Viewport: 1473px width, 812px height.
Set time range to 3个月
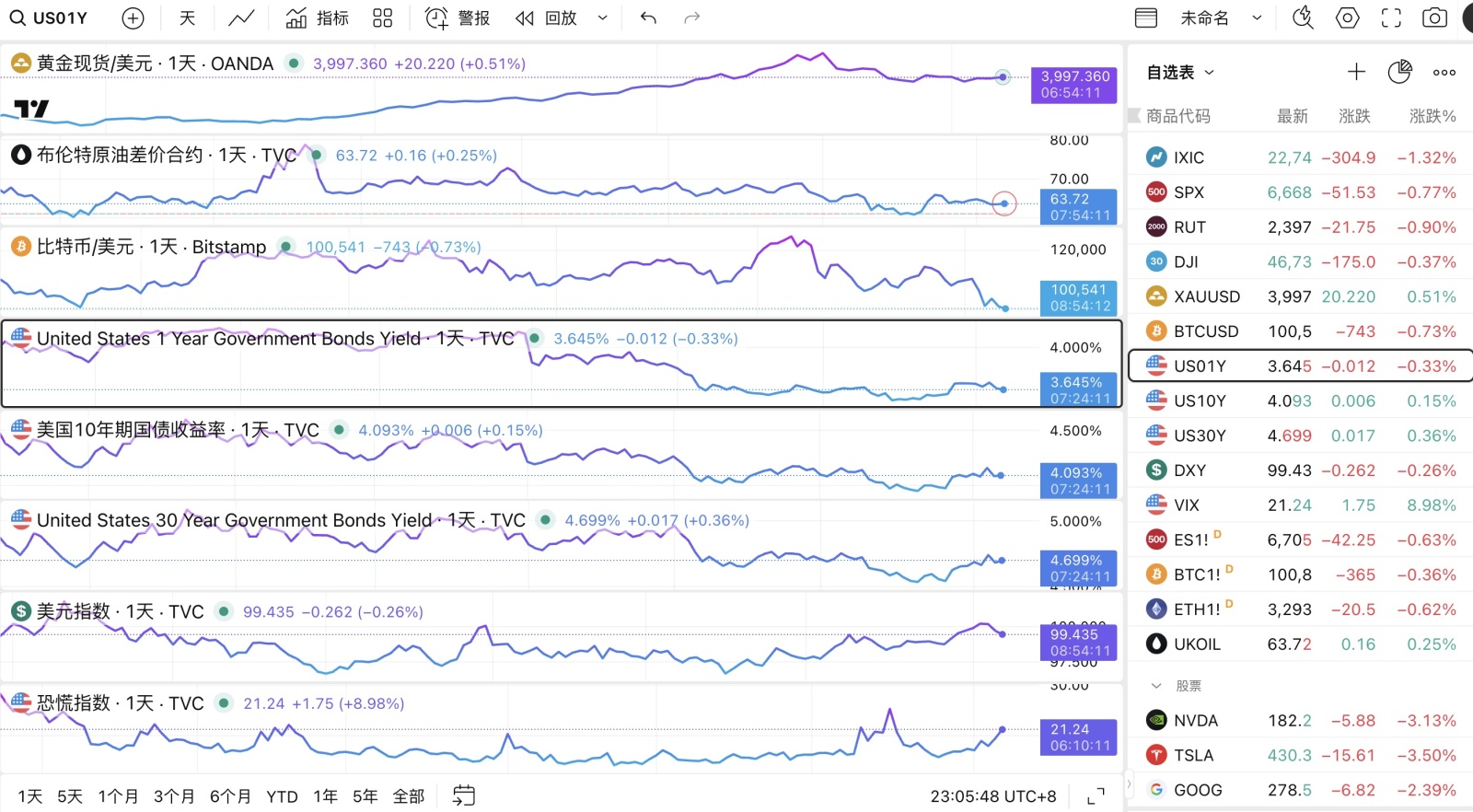click(x=174, y=796)
